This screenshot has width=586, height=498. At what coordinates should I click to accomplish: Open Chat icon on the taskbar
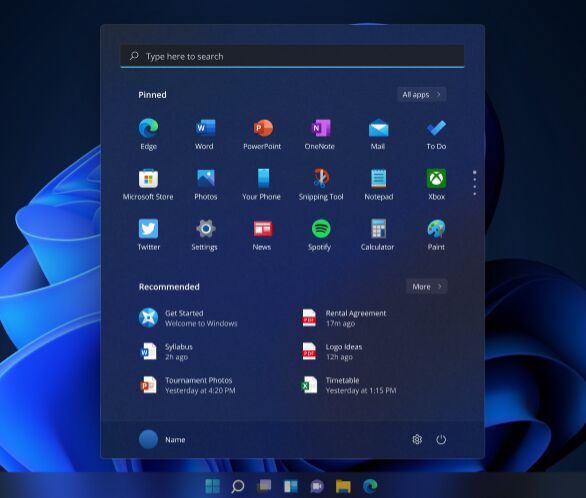[317, 486]
